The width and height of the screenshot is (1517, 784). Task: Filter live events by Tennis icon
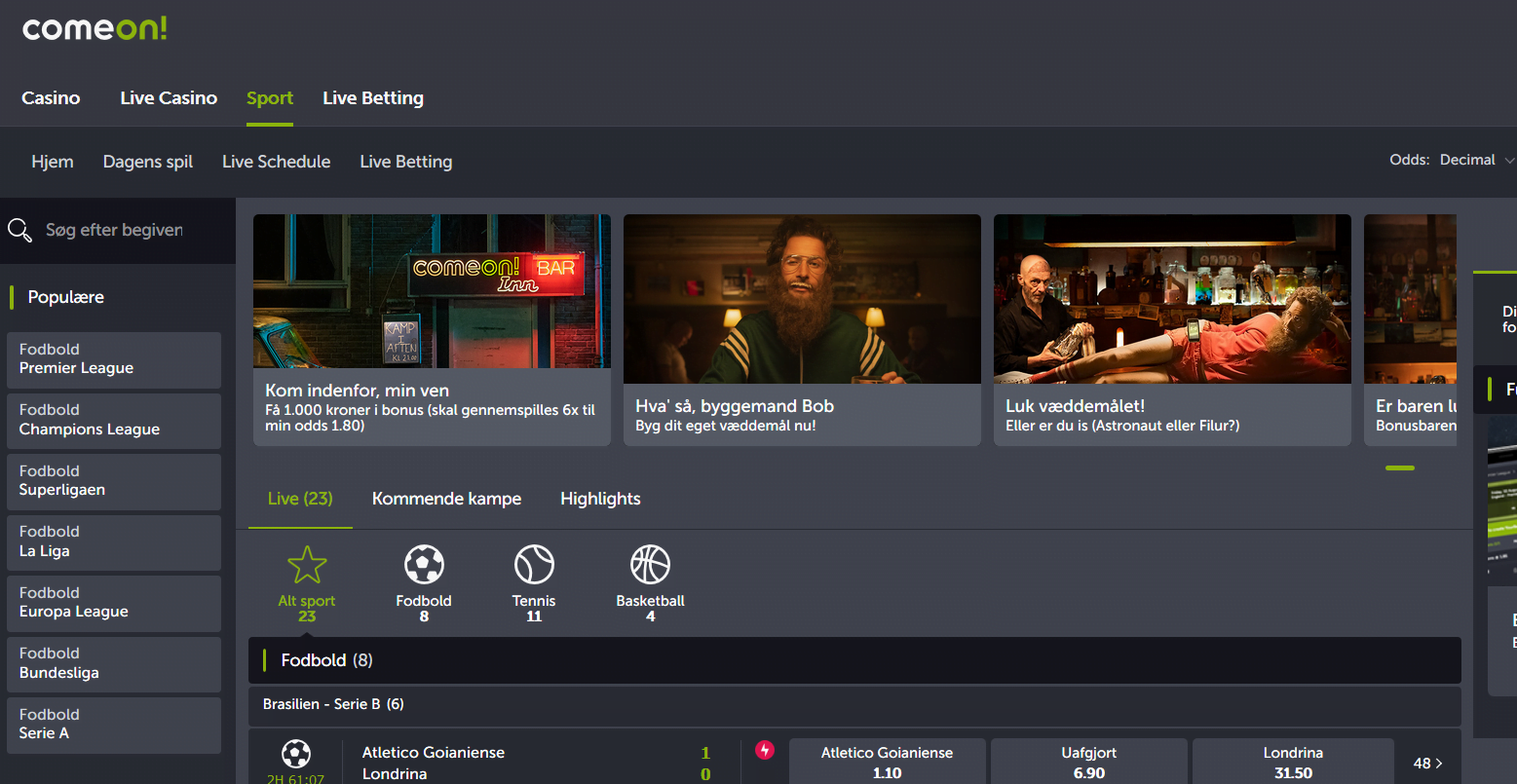tap(534, 565)
